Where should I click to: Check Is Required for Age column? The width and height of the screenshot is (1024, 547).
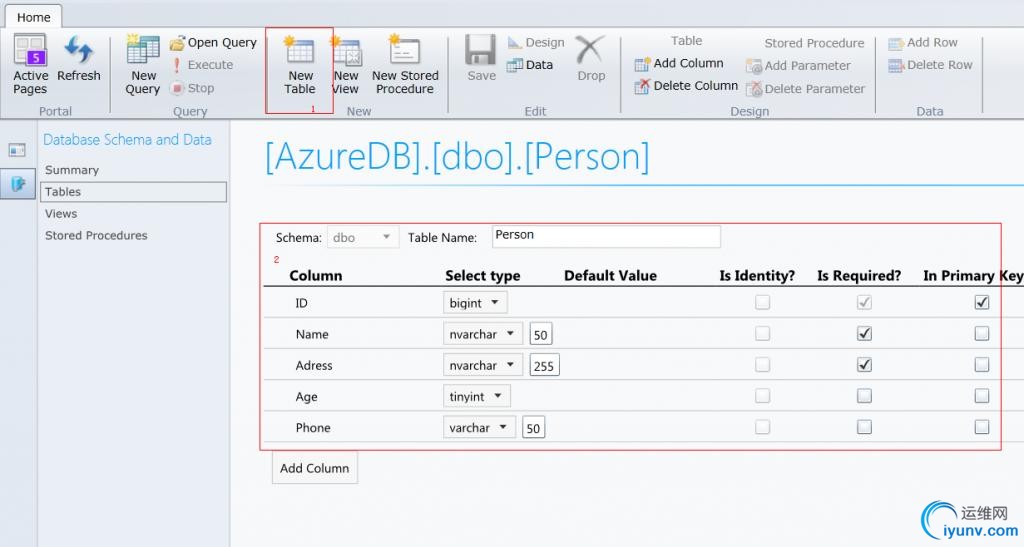[x=864, y=396]
